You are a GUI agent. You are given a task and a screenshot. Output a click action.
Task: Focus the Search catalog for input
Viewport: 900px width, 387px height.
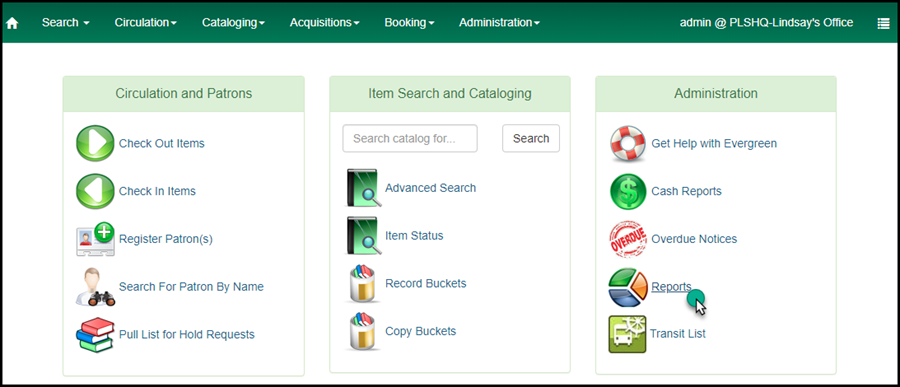[x=410, y=138]
